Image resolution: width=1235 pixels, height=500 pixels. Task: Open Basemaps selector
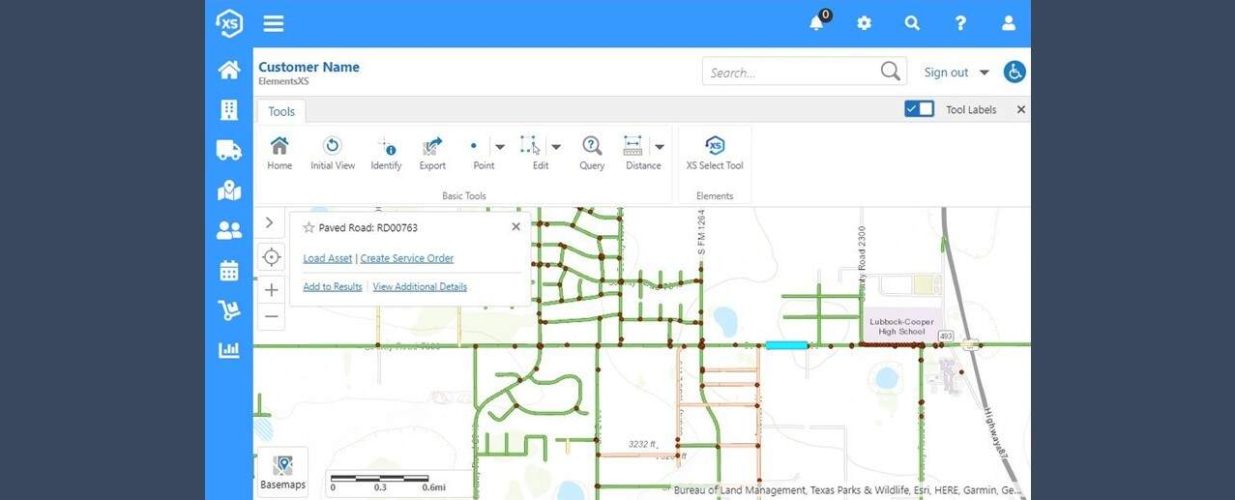[283, 472]
